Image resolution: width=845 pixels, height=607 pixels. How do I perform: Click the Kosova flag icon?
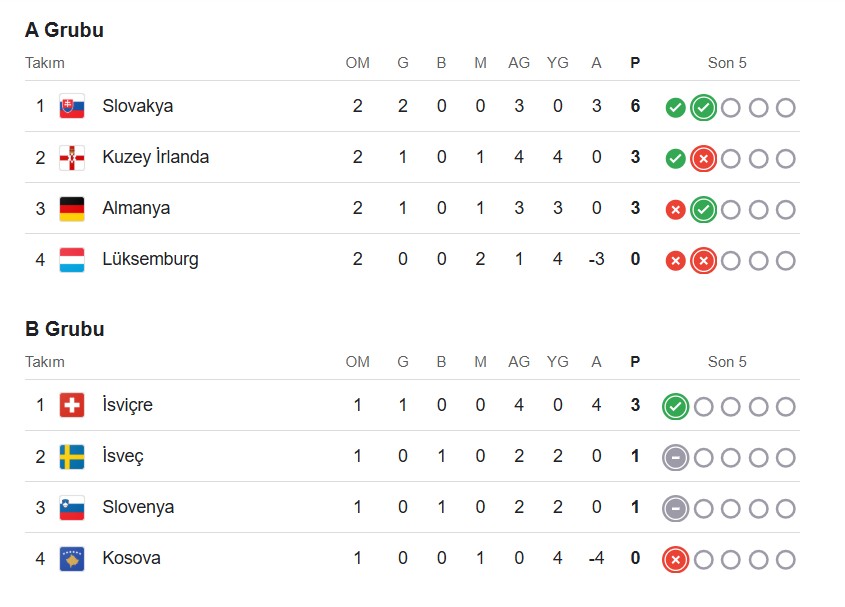tap(72, 558)
